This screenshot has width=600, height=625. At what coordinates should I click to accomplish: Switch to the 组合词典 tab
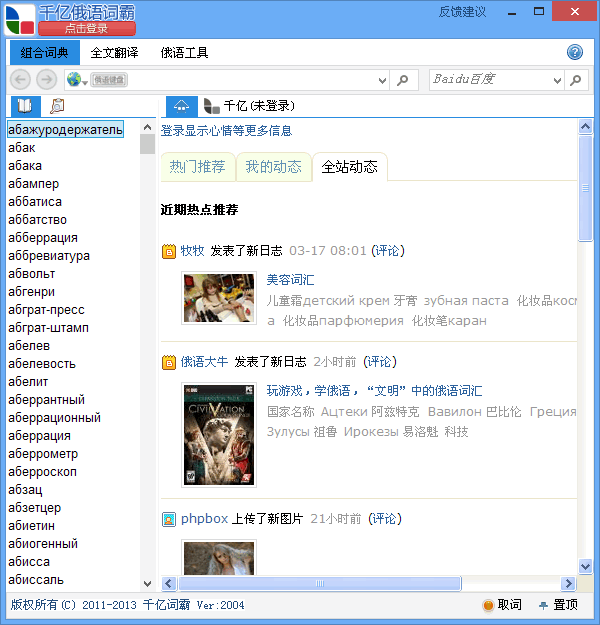click(x=45, y=53)
